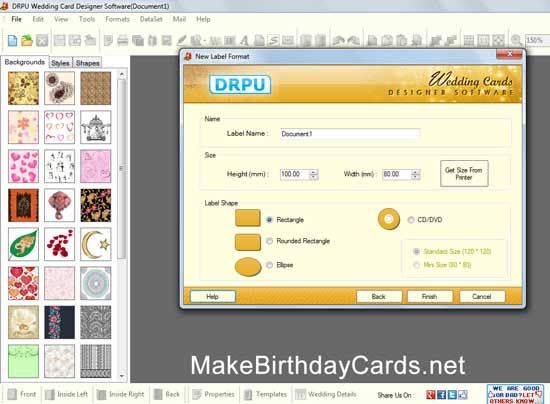Select the Rounded Rectangle shape option
This screenshot has height=404, width=550.
tap(269, 241)
